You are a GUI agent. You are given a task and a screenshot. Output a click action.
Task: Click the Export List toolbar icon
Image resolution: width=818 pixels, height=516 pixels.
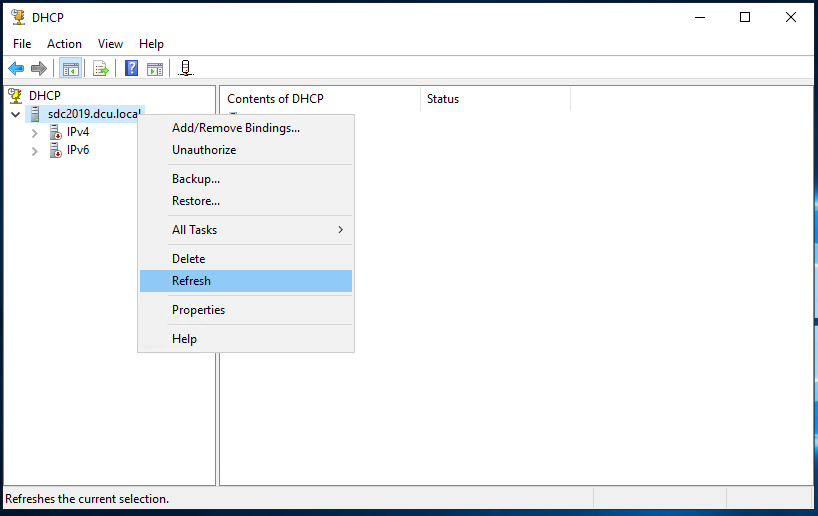(x=100, y=68)
